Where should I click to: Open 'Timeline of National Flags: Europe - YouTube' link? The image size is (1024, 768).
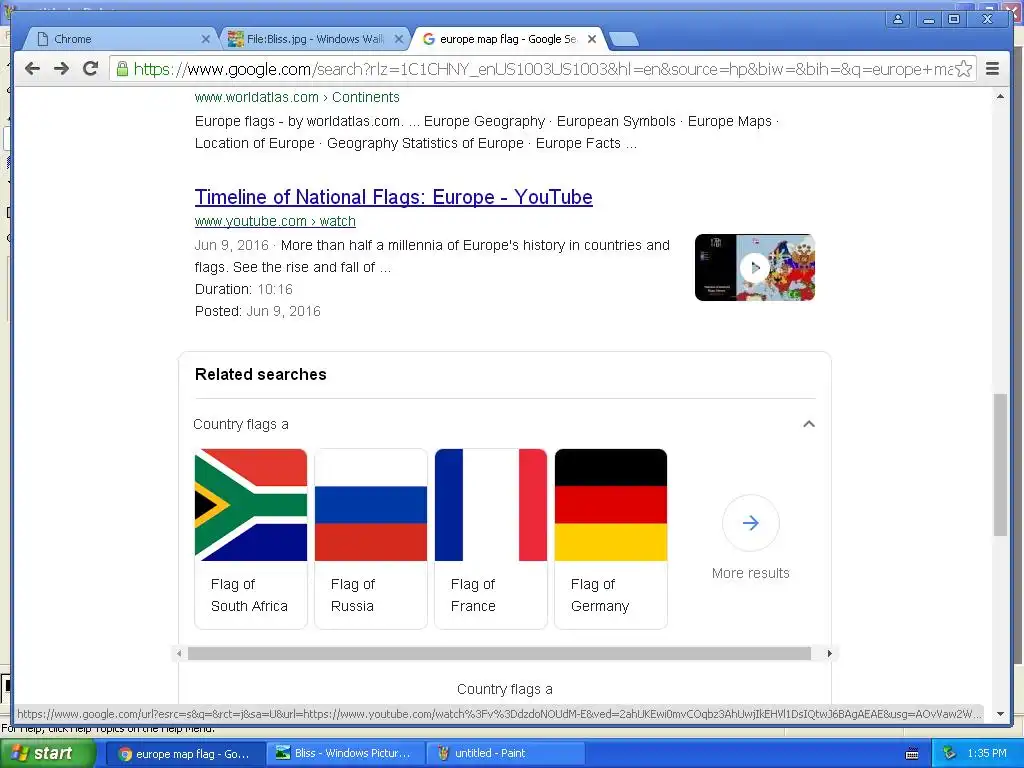393,197
